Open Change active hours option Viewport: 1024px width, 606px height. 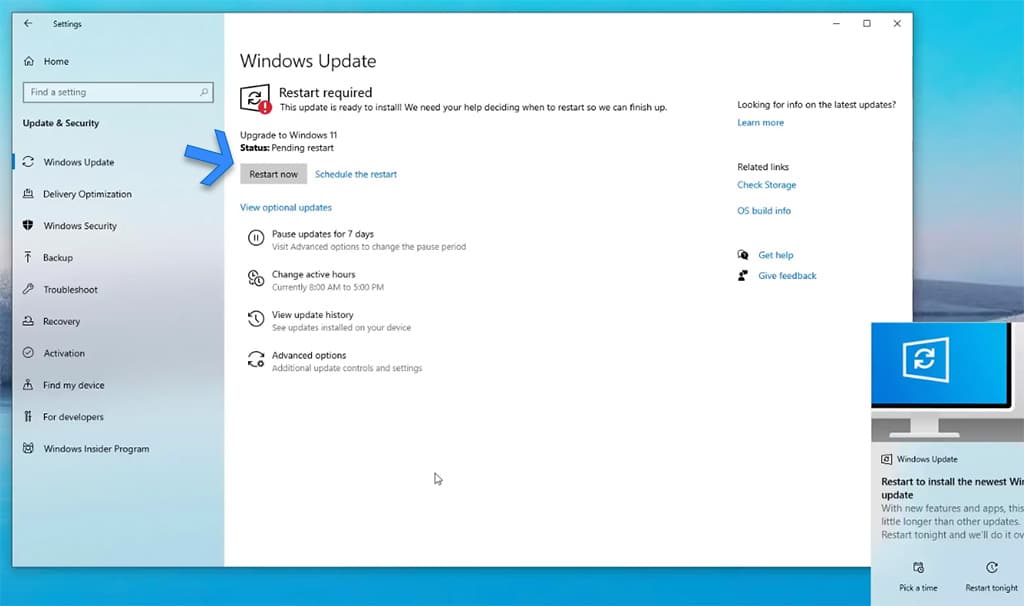313,275
